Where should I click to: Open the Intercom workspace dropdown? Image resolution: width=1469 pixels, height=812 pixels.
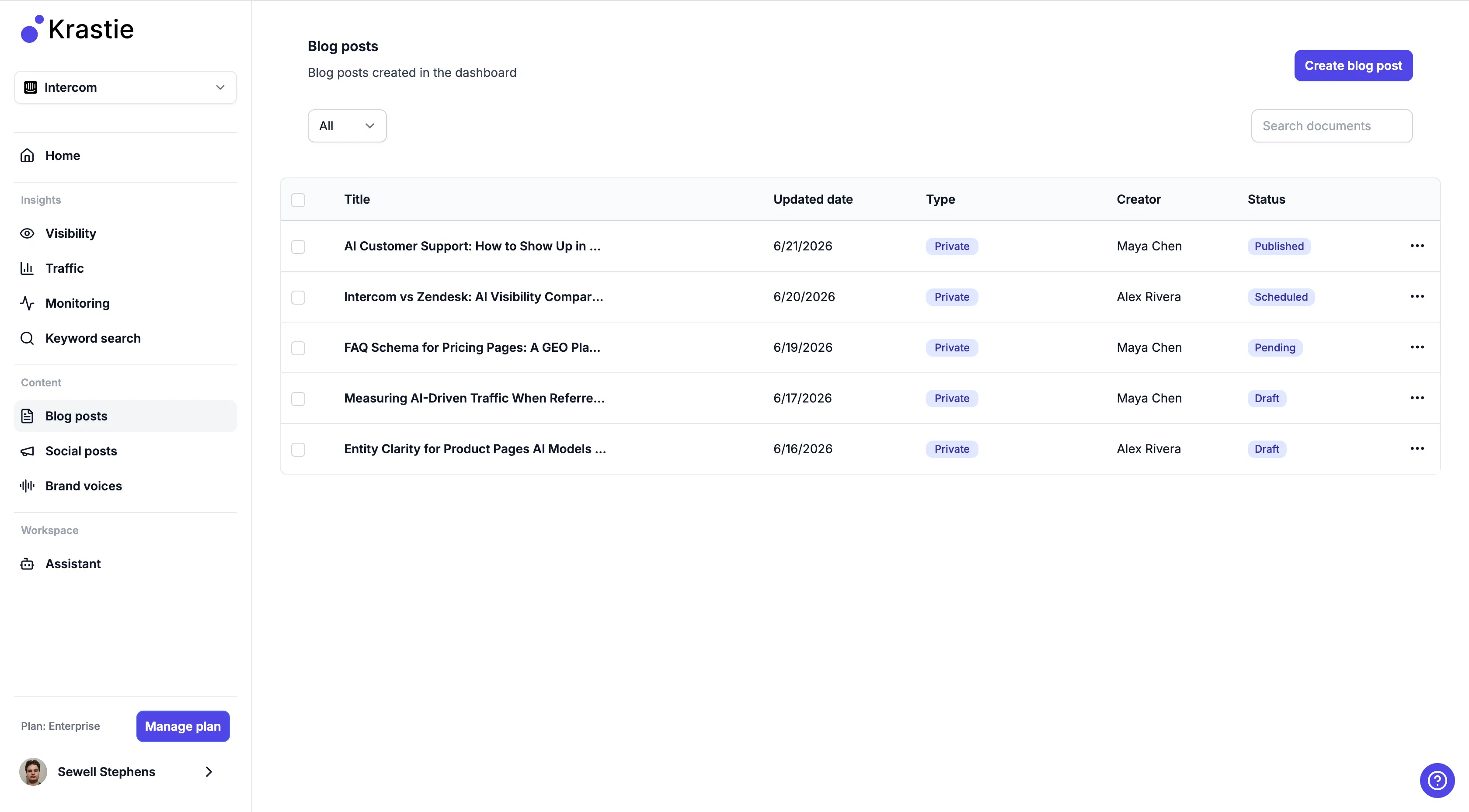[125, 87]
